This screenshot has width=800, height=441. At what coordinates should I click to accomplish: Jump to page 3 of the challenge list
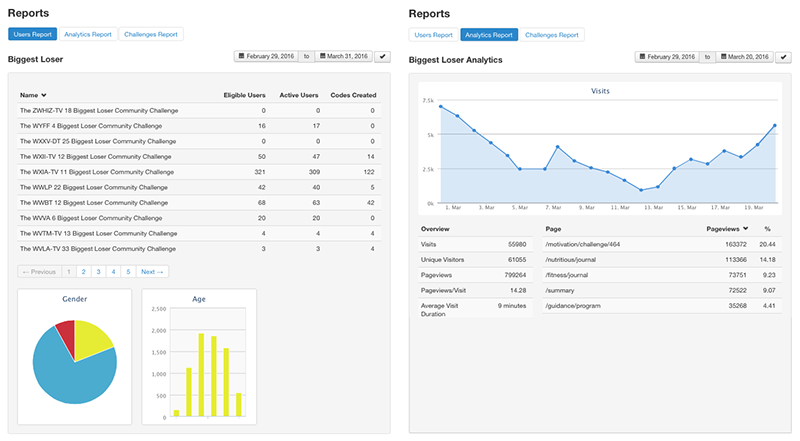[x=98, y=271]
